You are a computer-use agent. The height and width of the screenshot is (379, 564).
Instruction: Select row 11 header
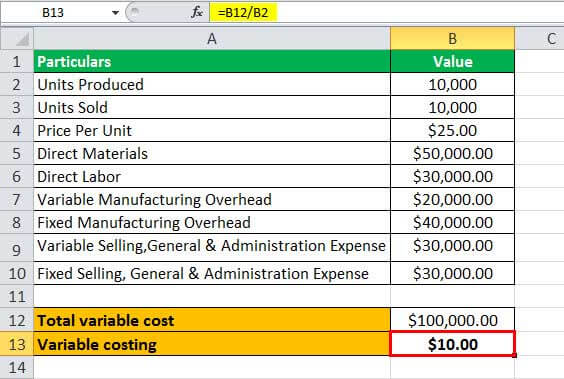click(17, 297)
